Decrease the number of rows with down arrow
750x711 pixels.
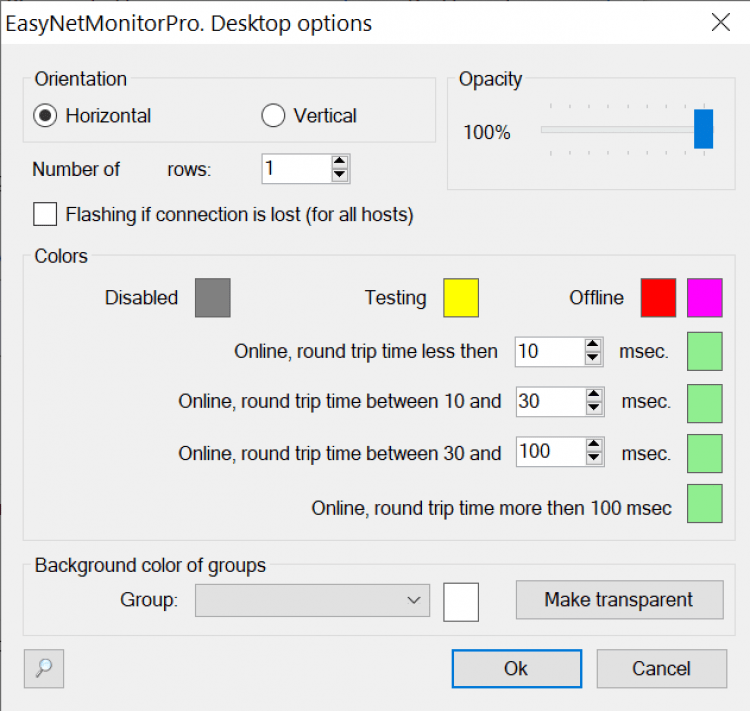(x=340, y=175)
